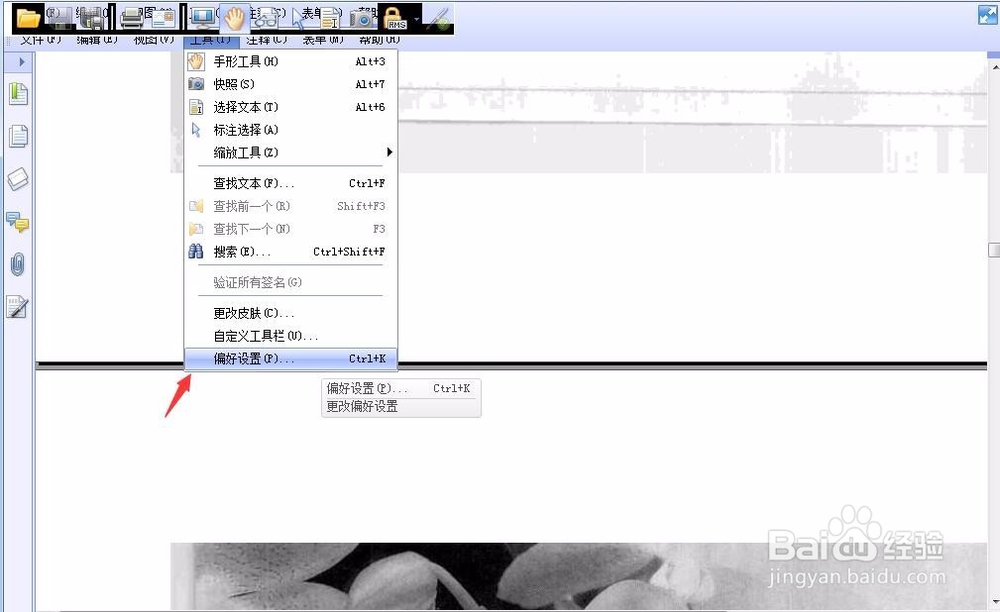Choose 快照 (S) from the menu
The image size is (1000, 612).
pyautogui.click(x=291, y=84)
